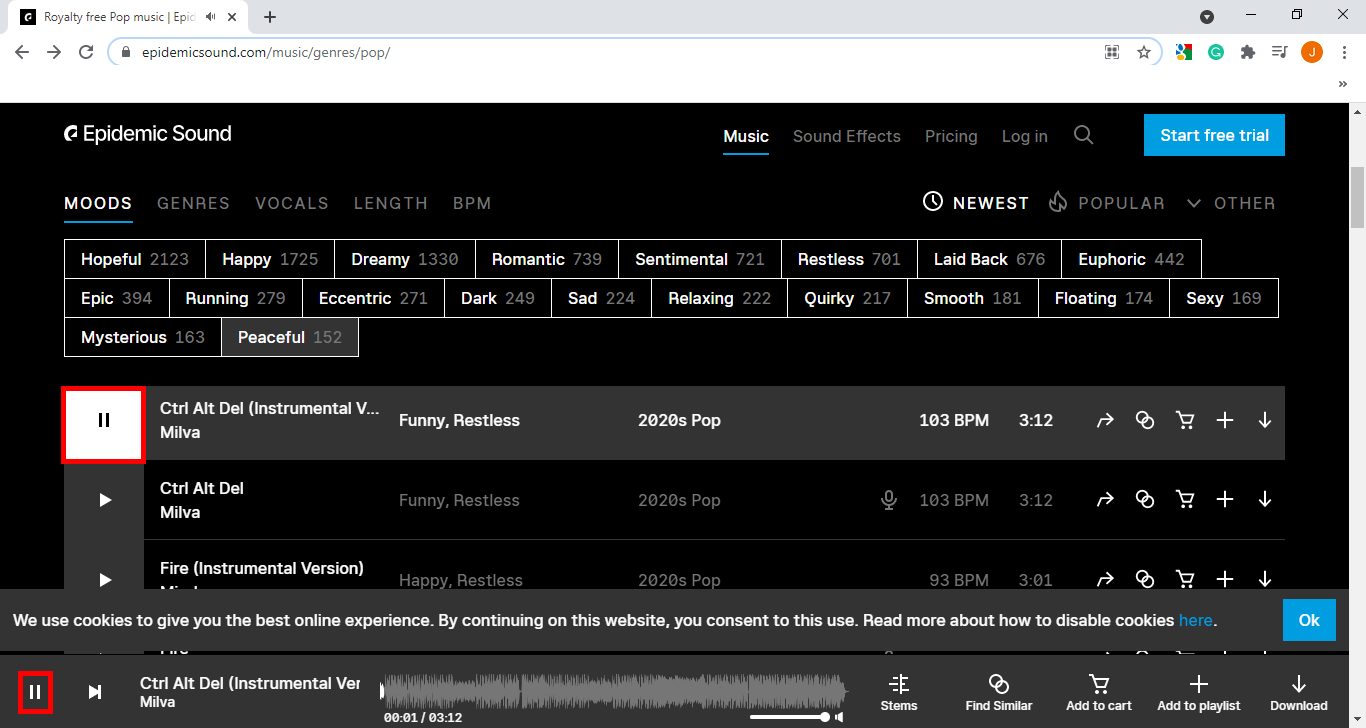Open the VOCALS filter tab
The image size is (1366, 728).
coord(292,203)
